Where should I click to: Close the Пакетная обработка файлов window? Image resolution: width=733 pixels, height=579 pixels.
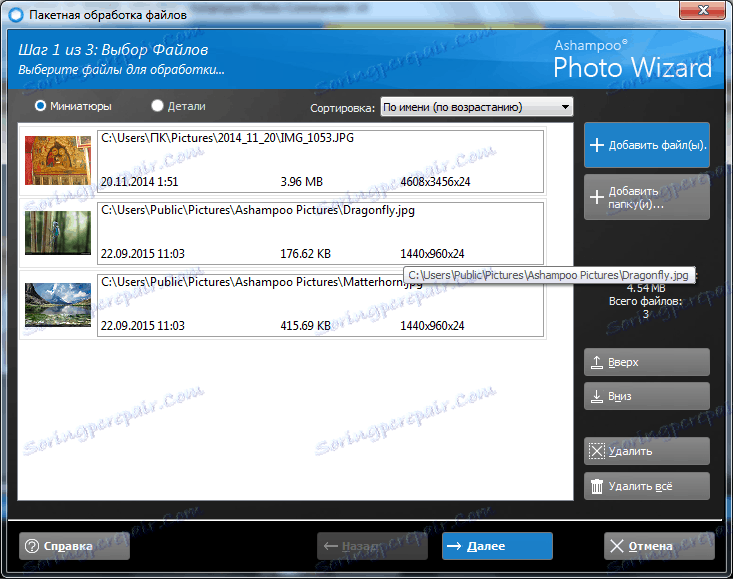click(x=703, y=10)
